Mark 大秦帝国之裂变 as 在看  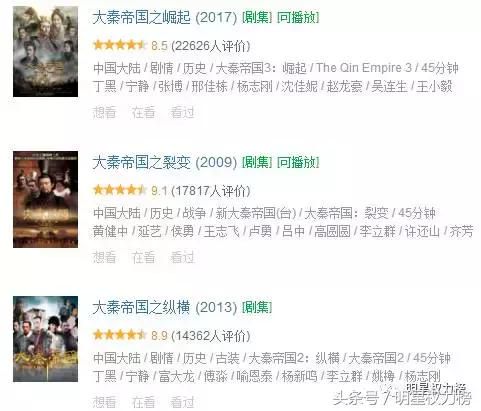[x=143, y=257]
